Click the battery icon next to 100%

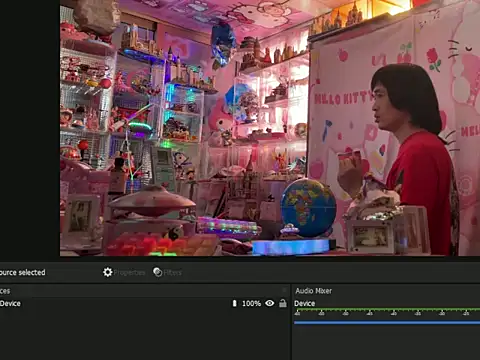pos(234,303)
